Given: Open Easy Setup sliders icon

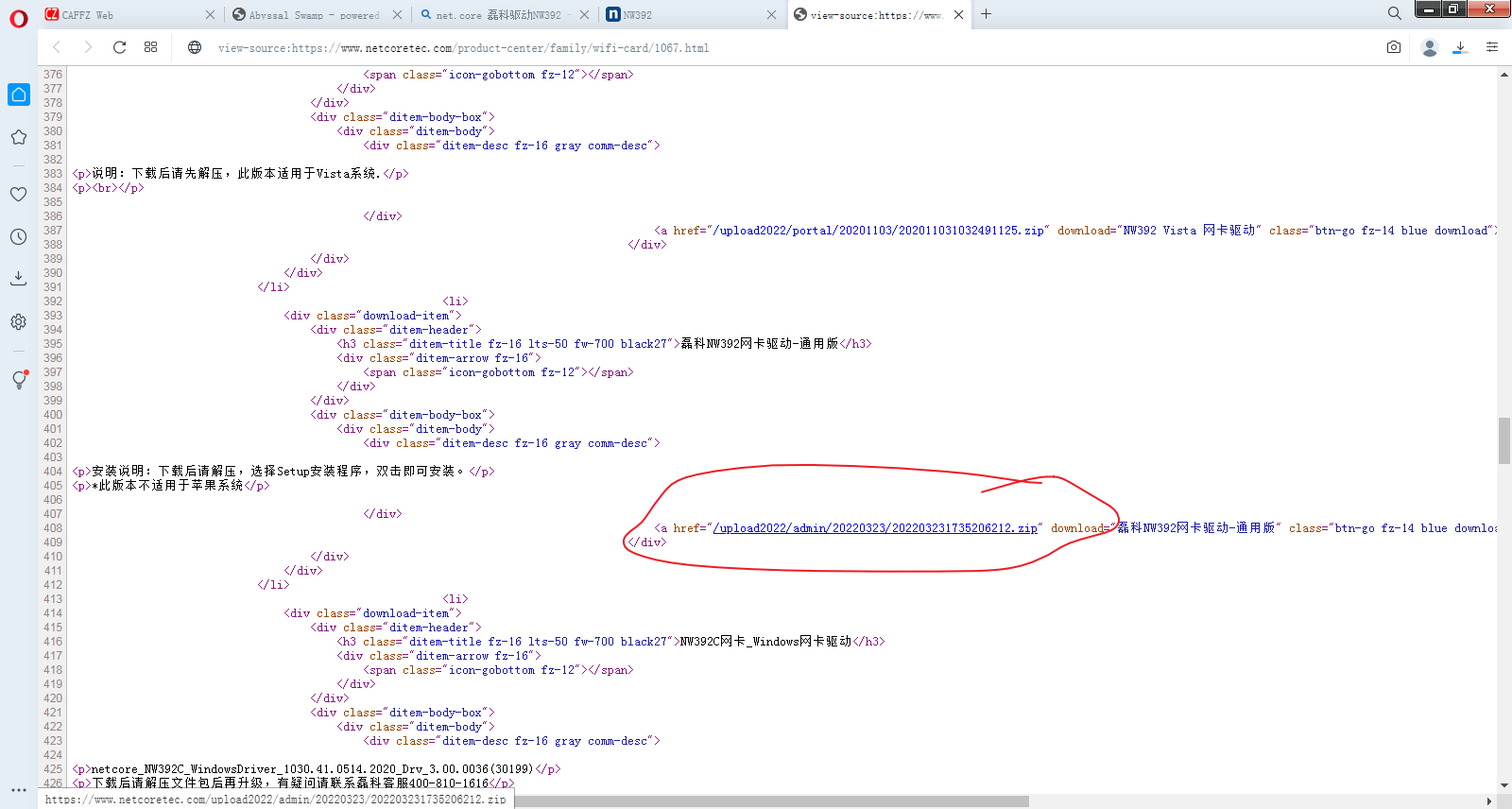Looking at the screenshot, I should pyautogui.click(x=1492, y=47).
